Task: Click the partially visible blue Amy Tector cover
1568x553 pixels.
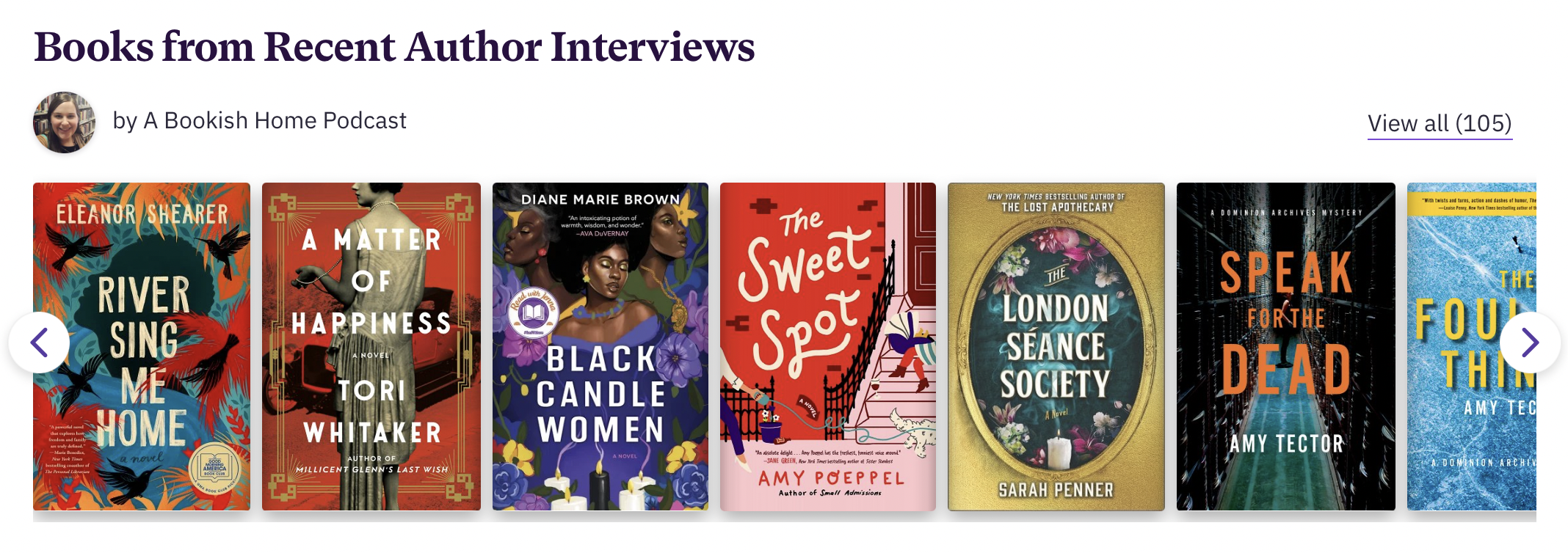Action: click(x=1472, y=346)
